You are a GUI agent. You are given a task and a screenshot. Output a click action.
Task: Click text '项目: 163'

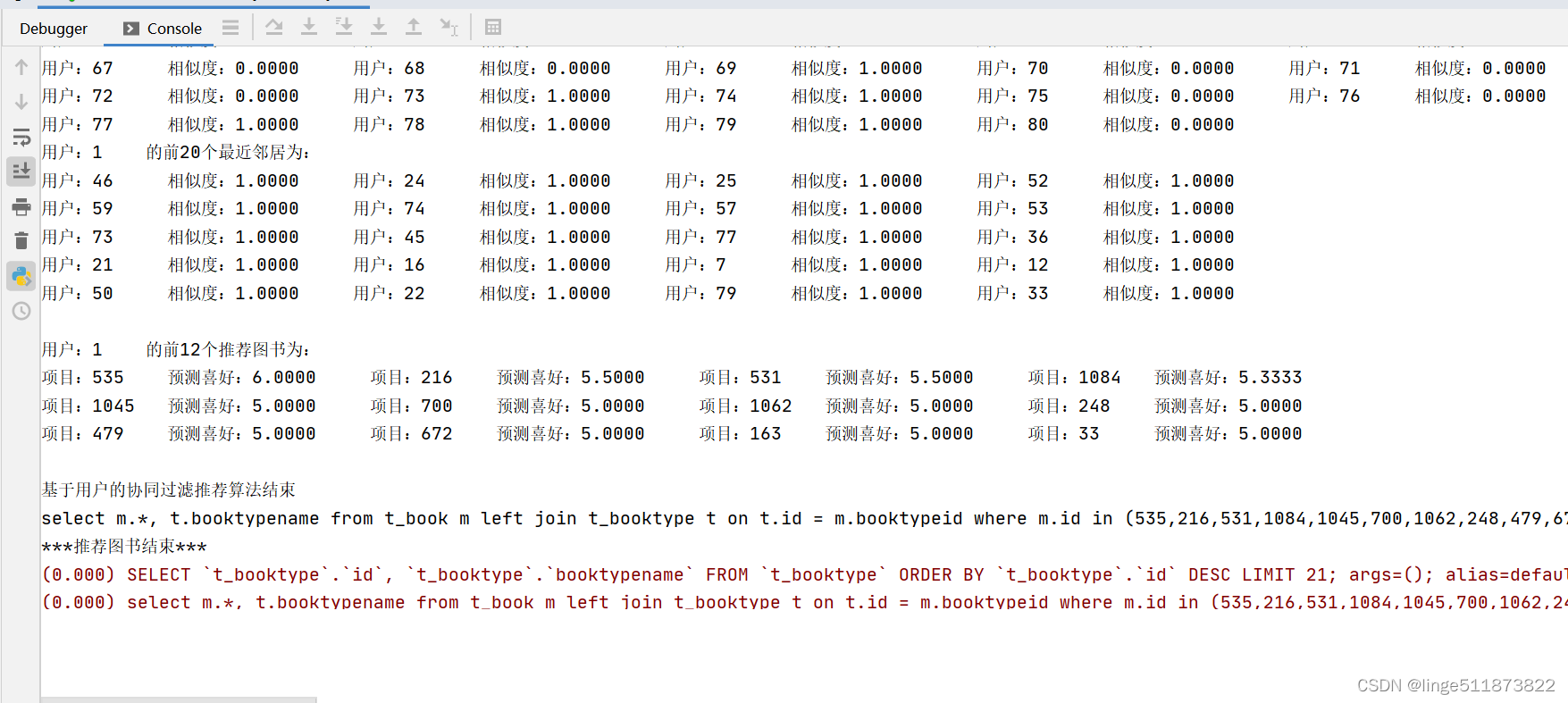coord(740,433)
